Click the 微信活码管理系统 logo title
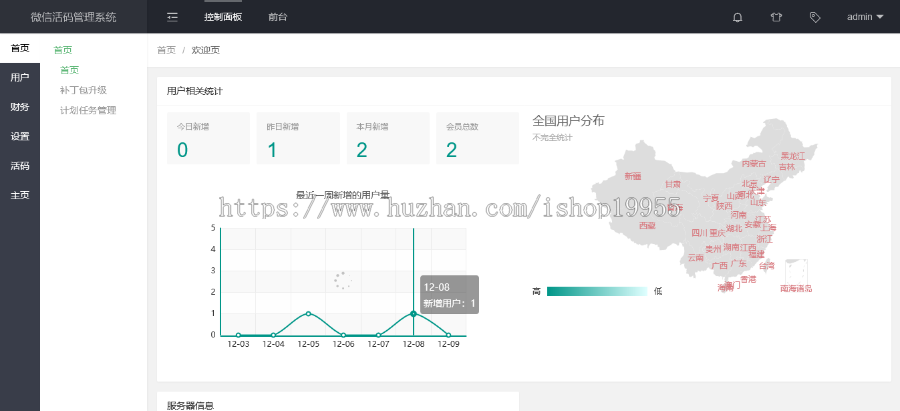Viewport: 900px width, 411px height. click(x=73, y=17)
